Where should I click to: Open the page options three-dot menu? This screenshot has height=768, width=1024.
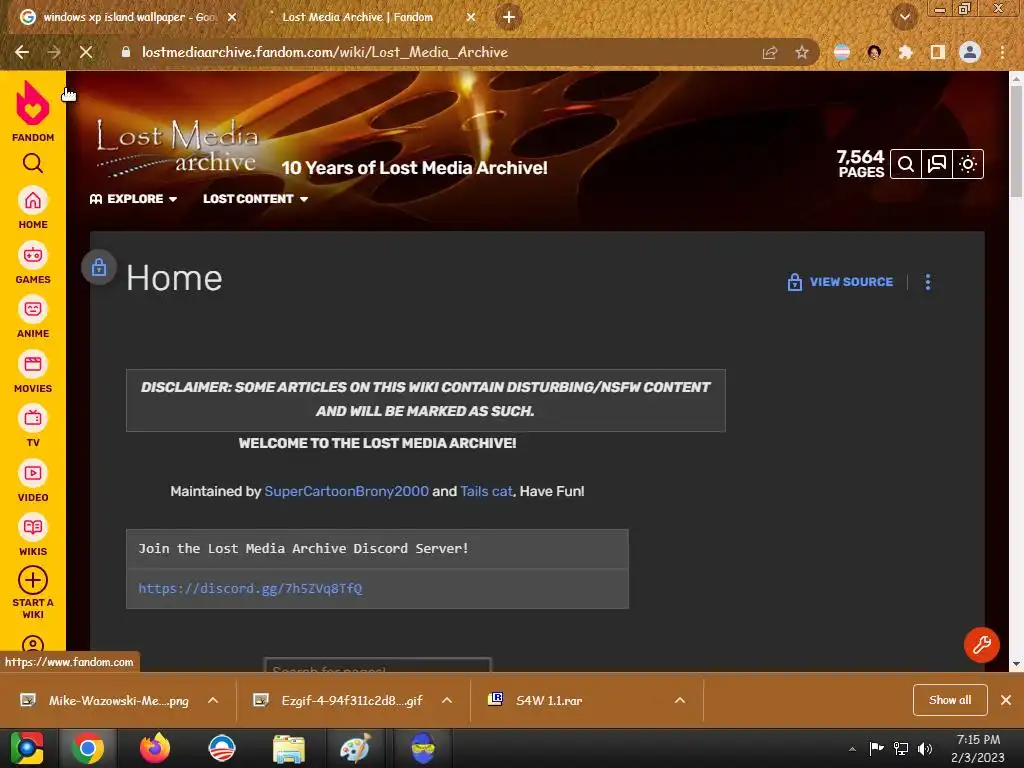[928, 282]
